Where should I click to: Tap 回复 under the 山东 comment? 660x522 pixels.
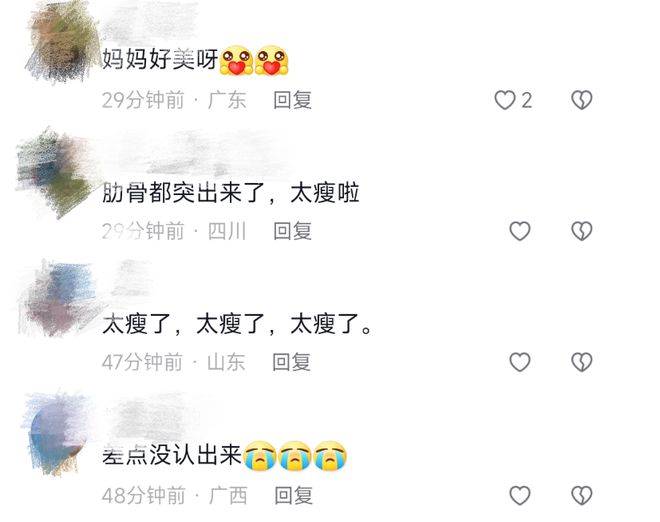point(292,362)
